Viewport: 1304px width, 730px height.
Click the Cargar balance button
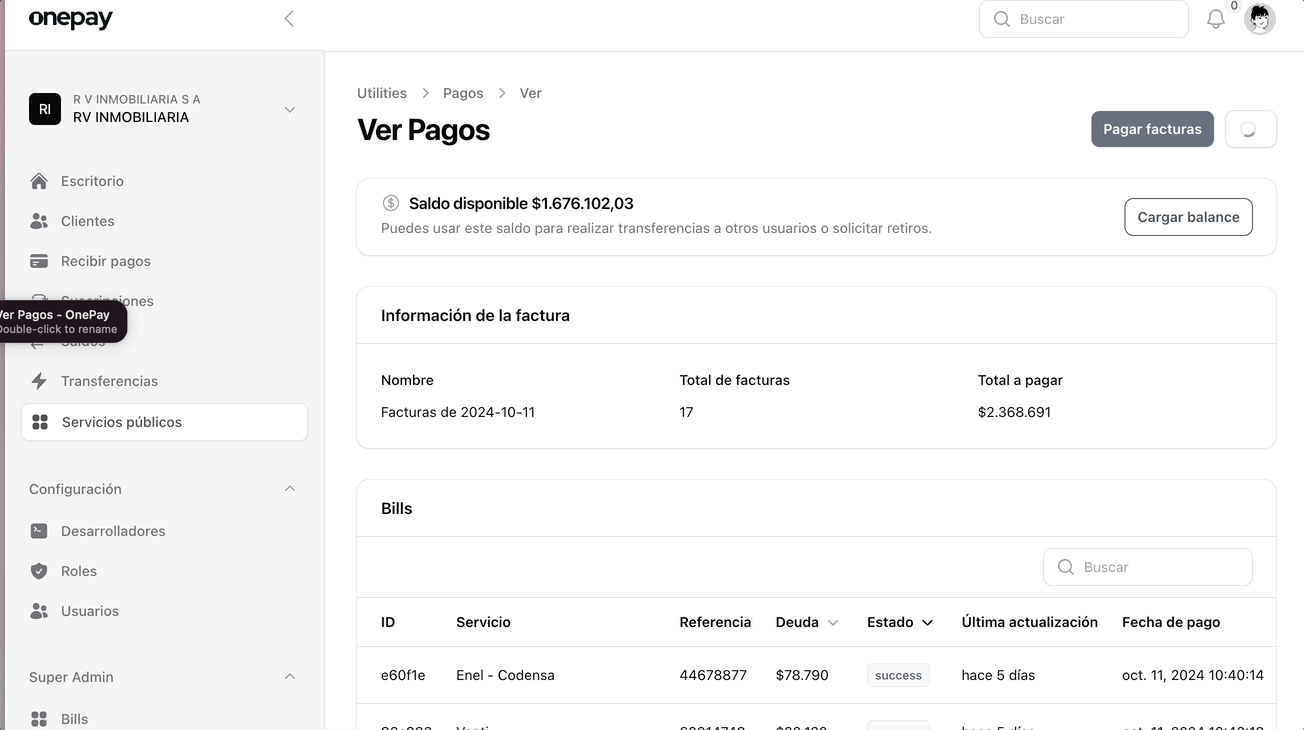(x=1188, y=217)
